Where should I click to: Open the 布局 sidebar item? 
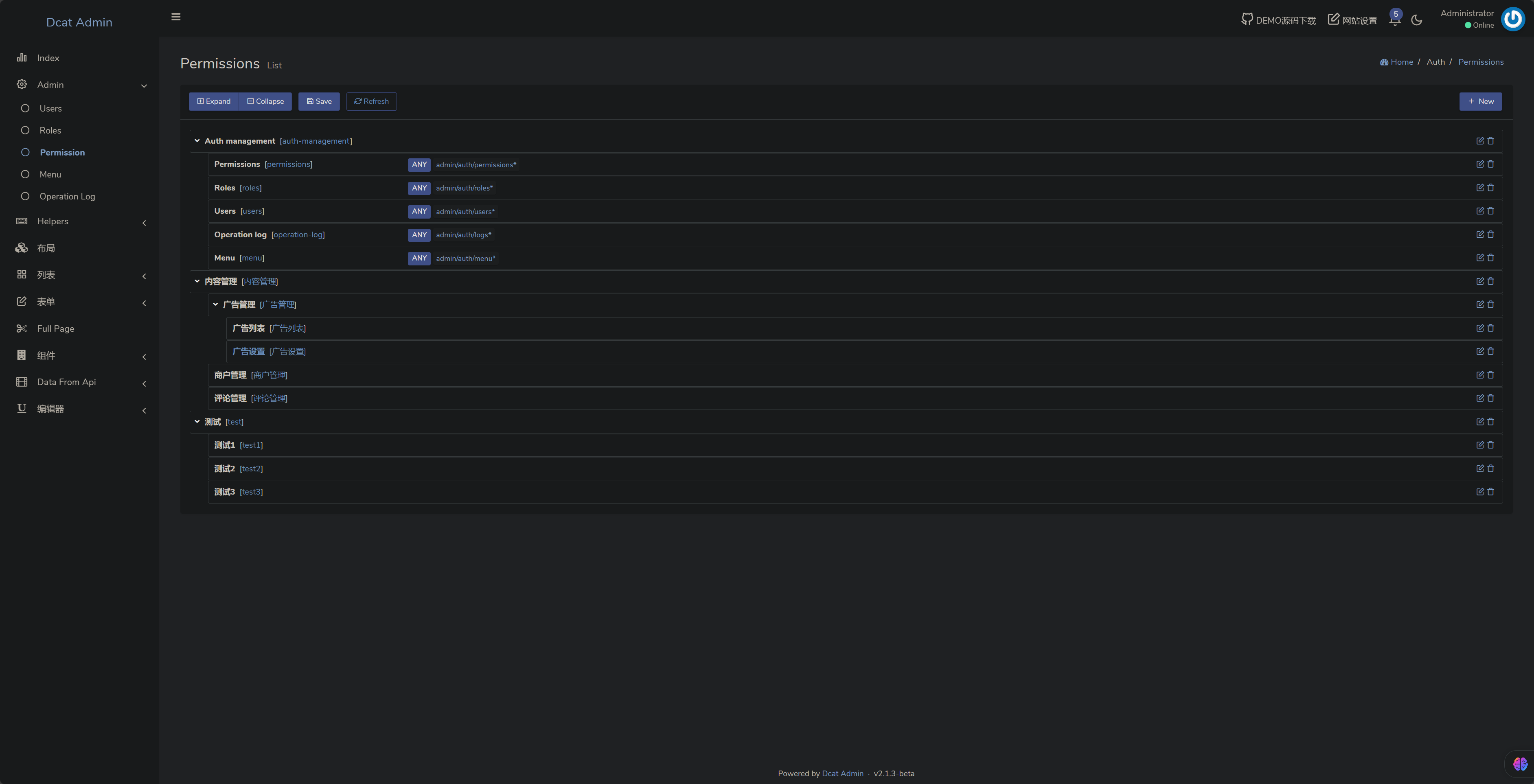click(80, 248)
